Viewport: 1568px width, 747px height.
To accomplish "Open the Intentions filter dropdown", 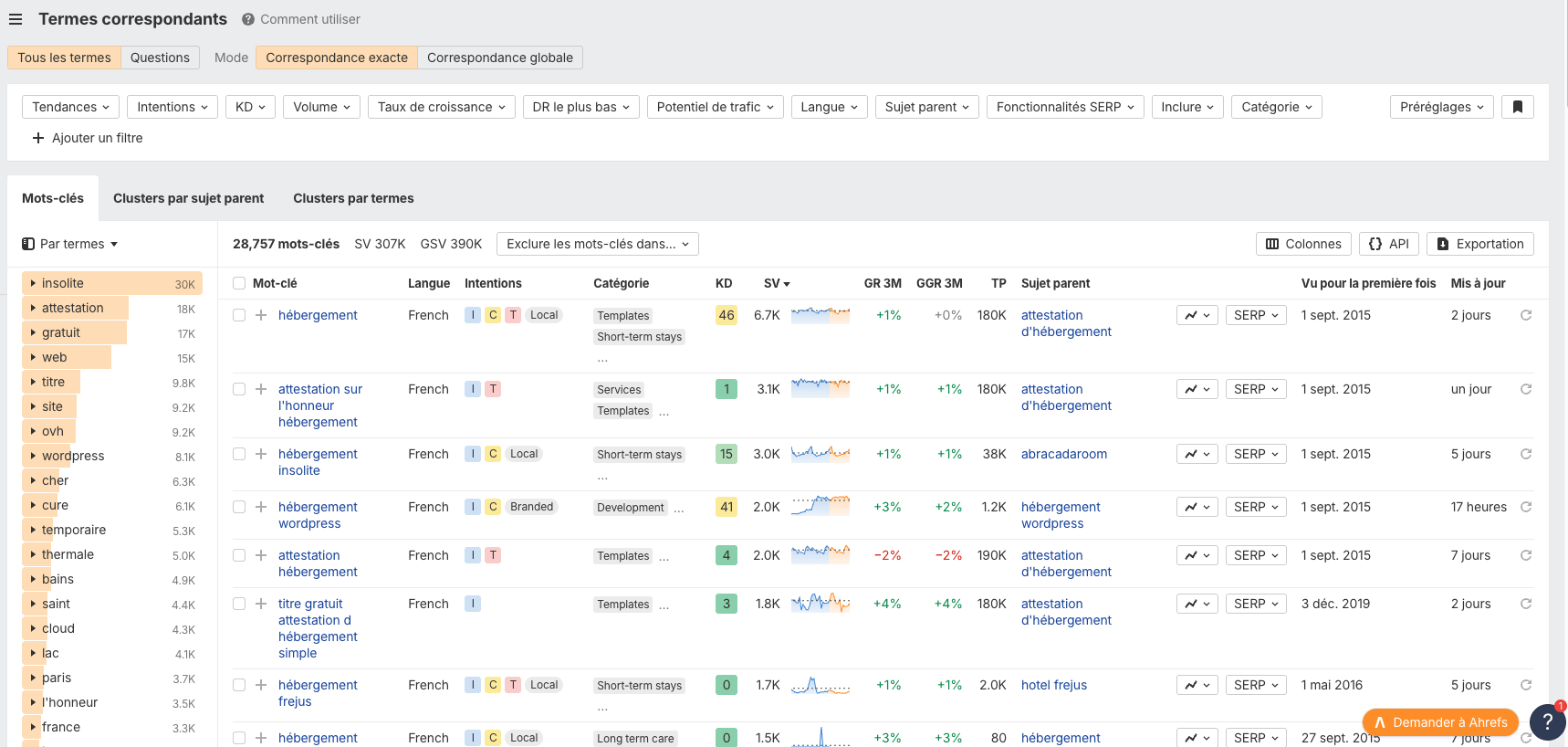I will click(172, 107).
